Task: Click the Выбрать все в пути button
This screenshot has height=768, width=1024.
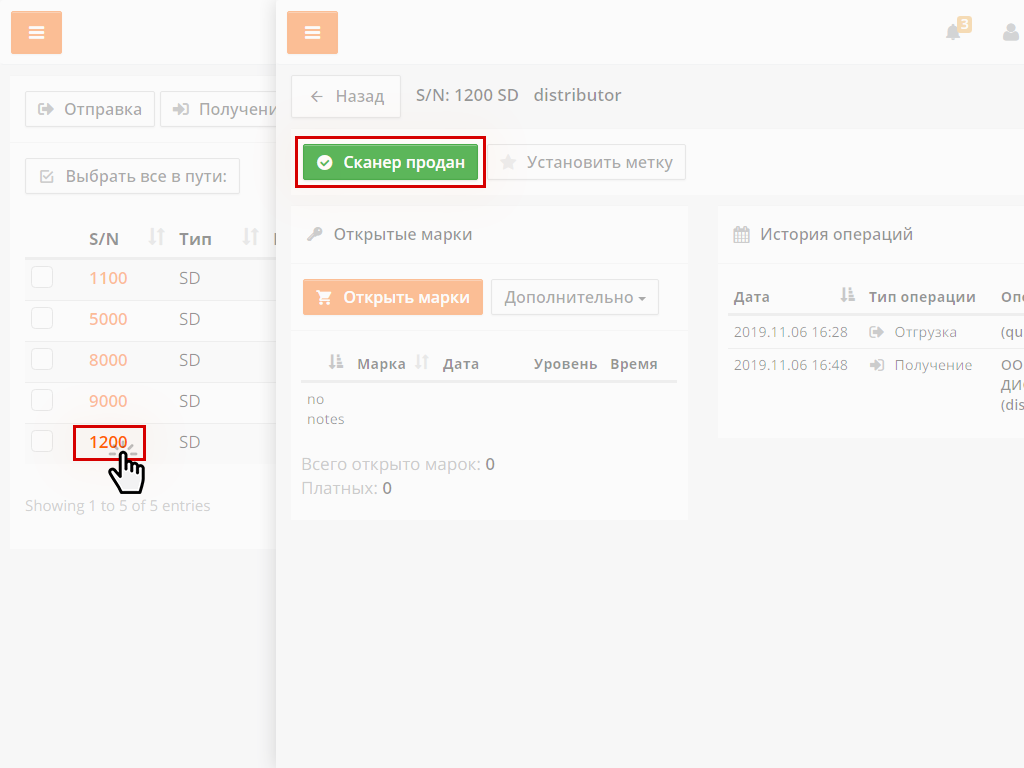Action: click(x=132, y=176)
